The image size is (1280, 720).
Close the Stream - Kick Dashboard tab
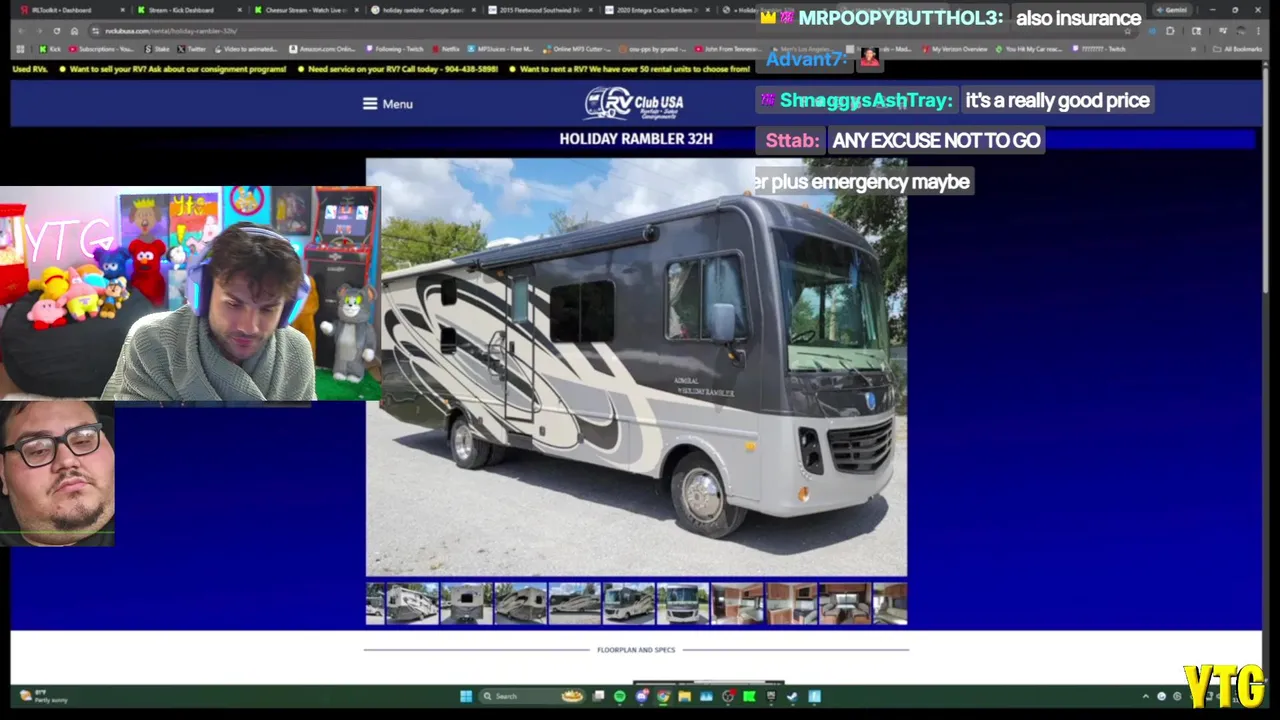[239, 10]
